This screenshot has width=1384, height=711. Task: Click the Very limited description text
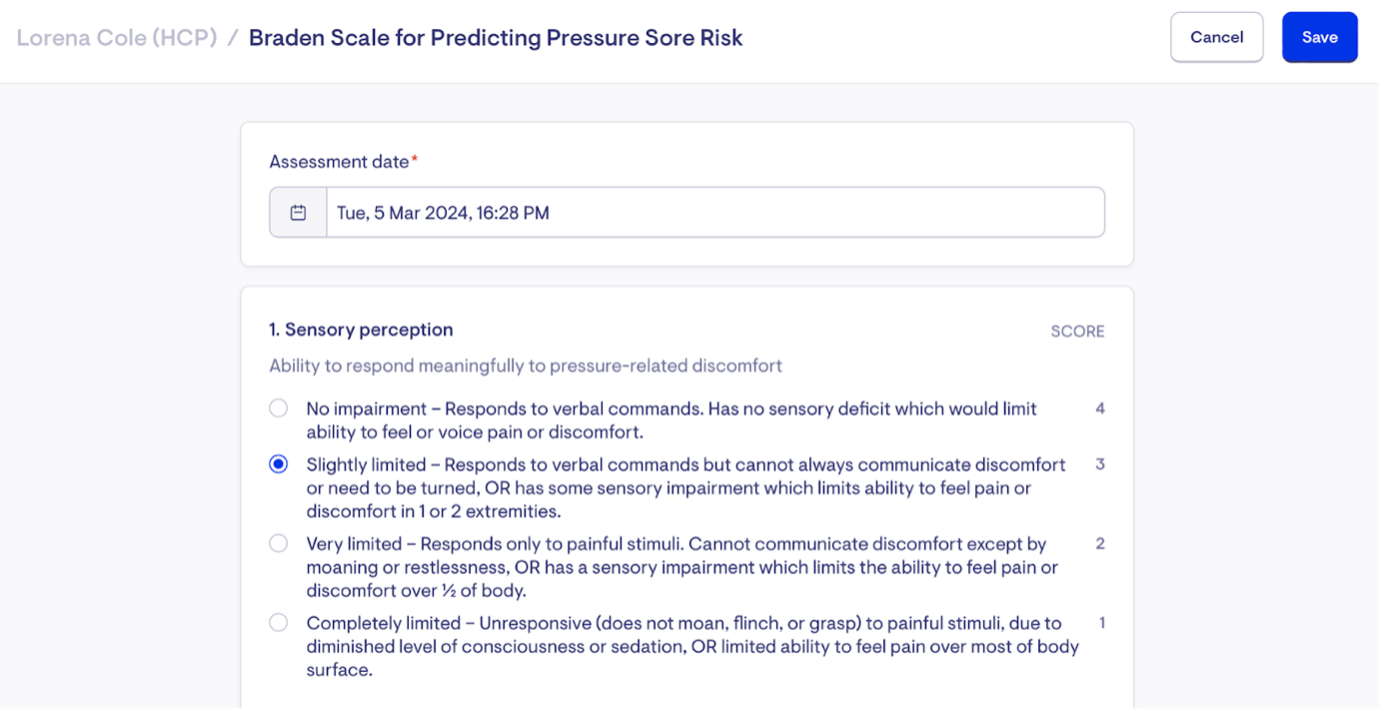[682, 567]
